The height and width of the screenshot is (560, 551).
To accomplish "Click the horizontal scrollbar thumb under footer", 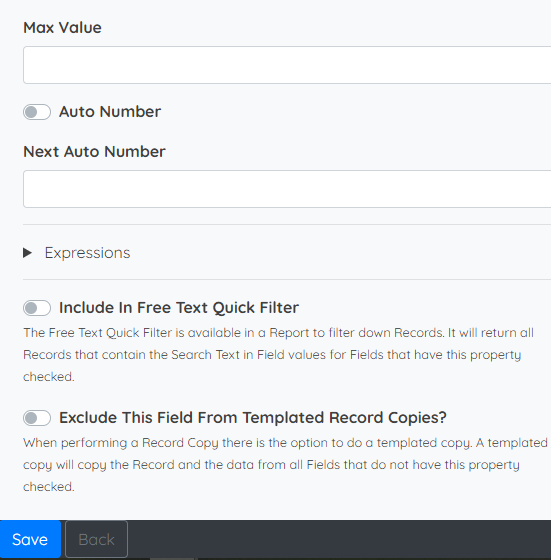I will (x=173, y=559).
